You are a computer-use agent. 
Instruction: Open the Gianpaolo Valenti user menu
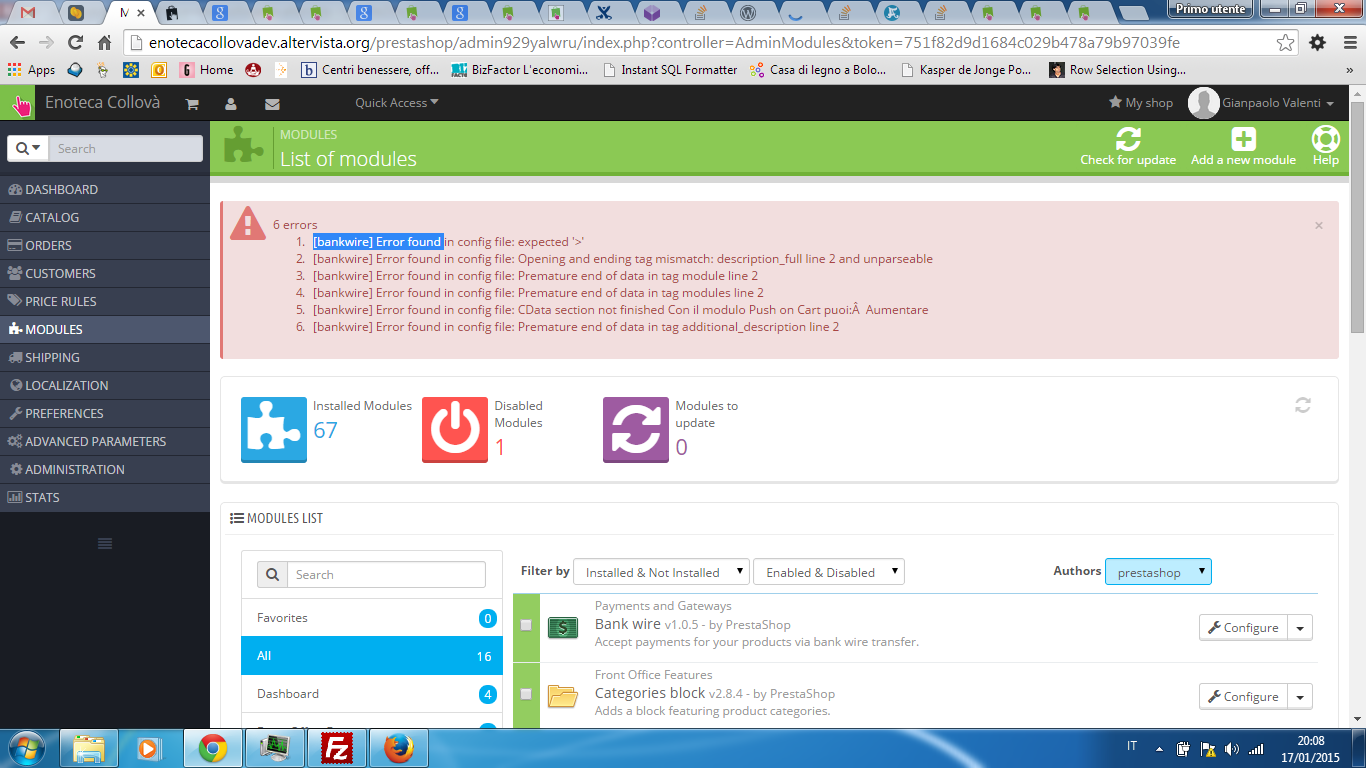point(1261,103)
